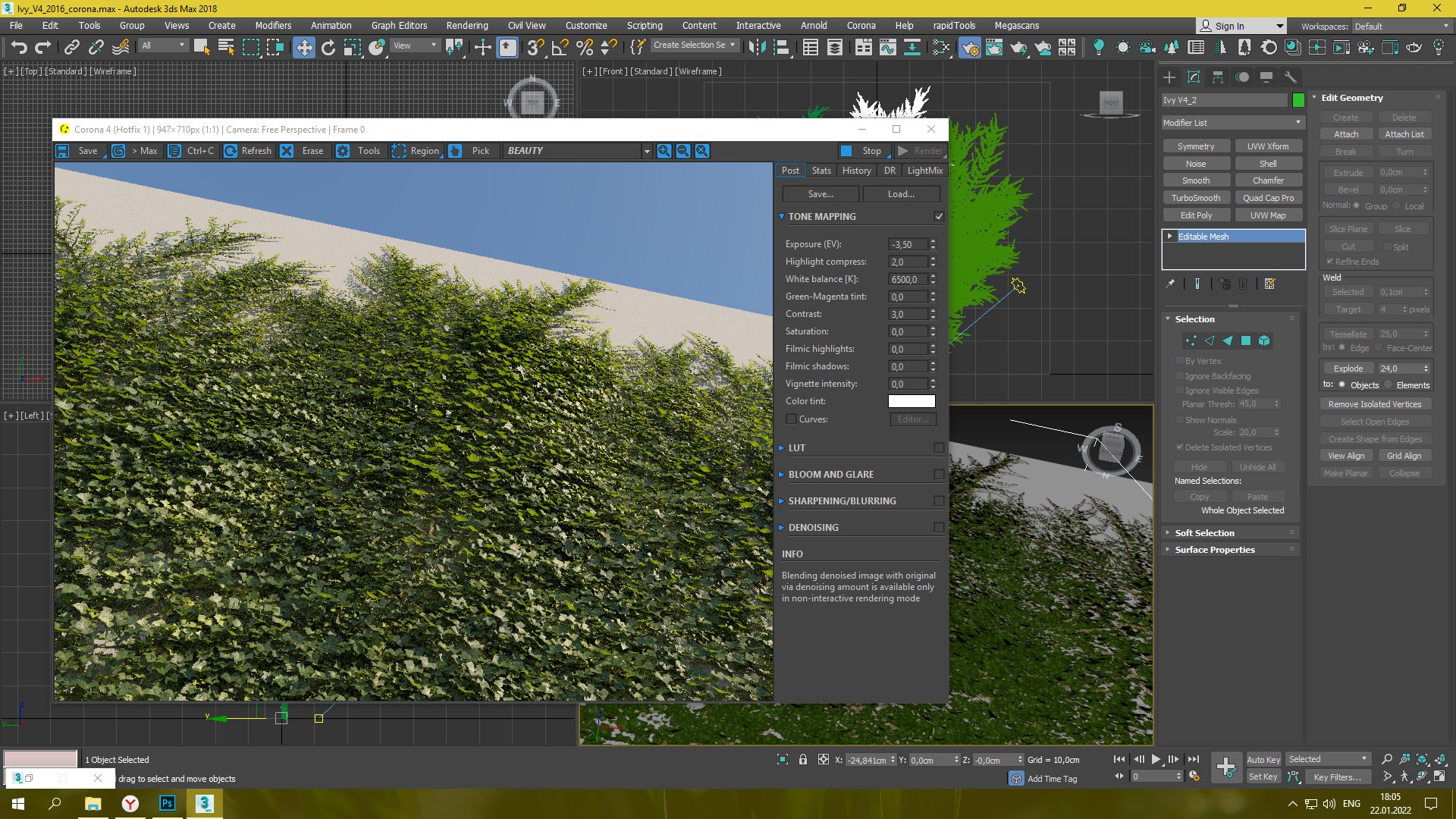This screenshot has height=819, width=1456.
Task: Open the Hierarchy command panel tab
Action: click(1218, 77)
